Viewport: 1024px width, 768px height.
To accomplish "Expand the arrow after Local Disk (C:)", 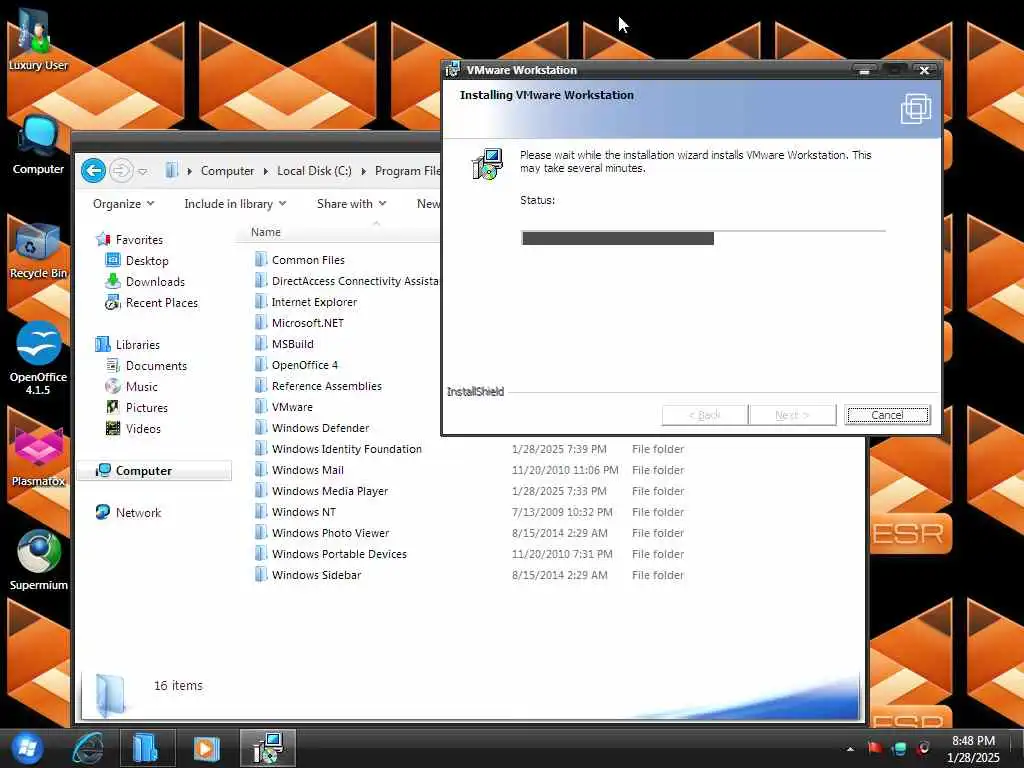I will [364, 171].
